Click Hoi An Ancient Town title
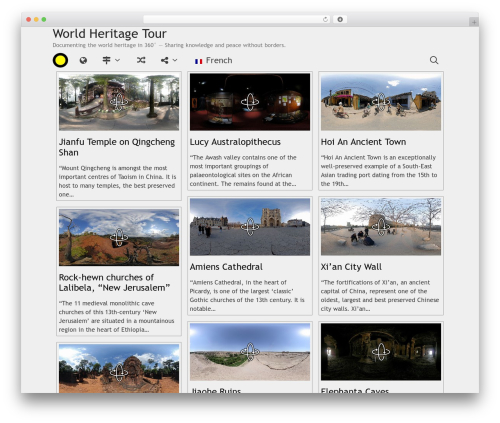The image size is (500, 423). 363,142
